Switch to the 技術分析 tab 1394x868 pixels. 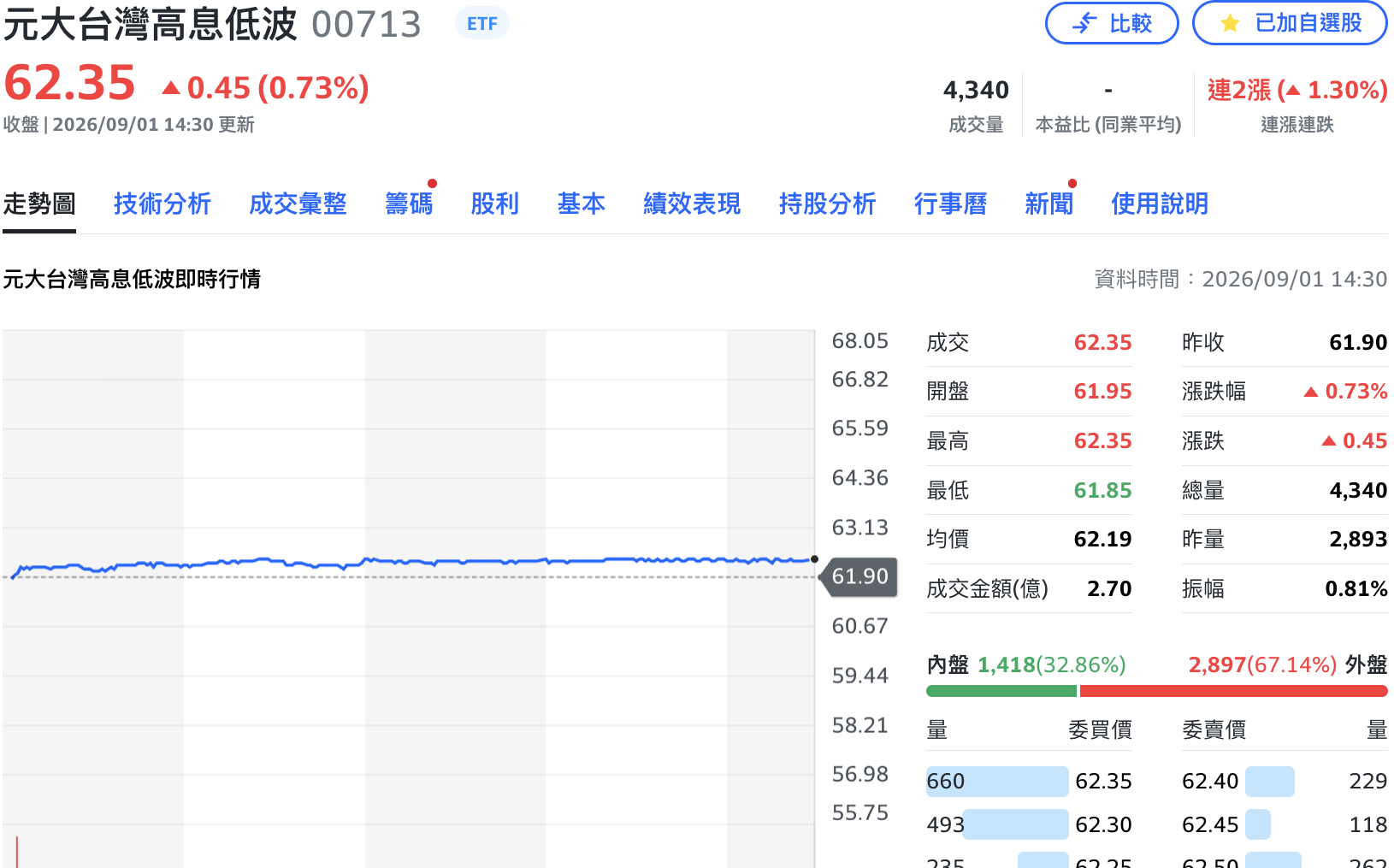click(x=162, y=204)
